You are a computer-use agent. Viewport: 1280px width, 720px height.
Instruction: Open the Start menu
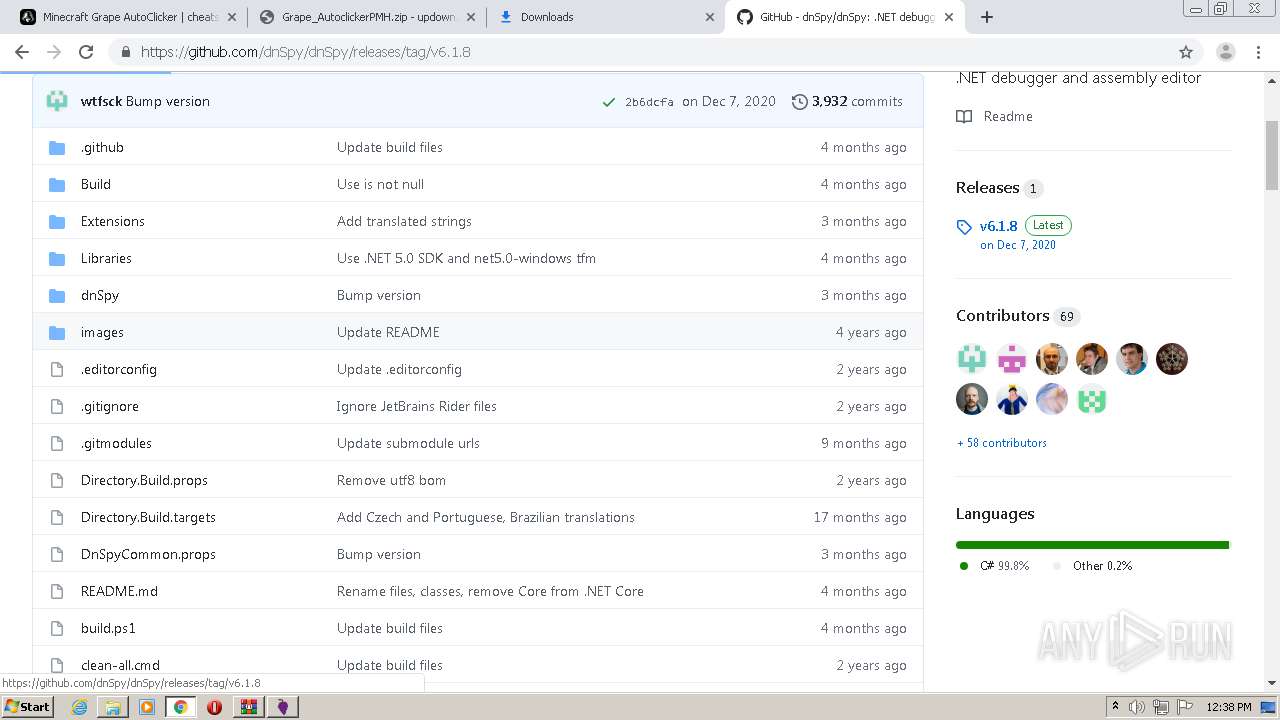click(27, 707)
